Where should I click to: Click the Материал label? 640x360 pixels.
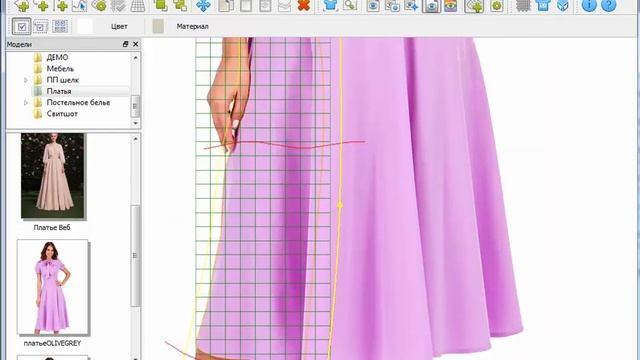tap(192, 27)
